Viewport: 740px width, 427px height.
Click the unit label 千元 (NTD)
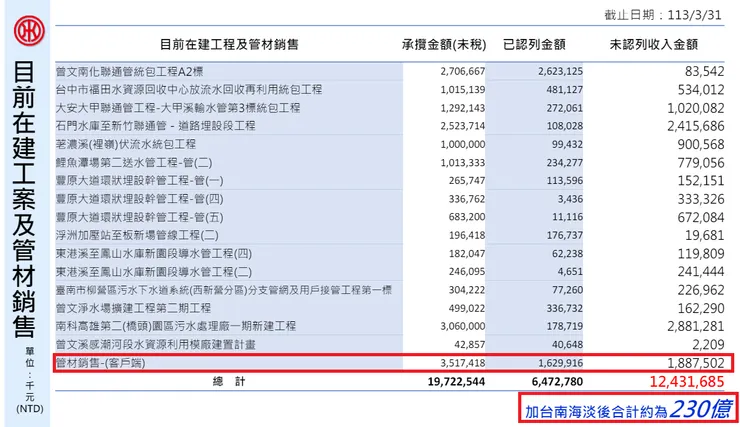(30, 397)
